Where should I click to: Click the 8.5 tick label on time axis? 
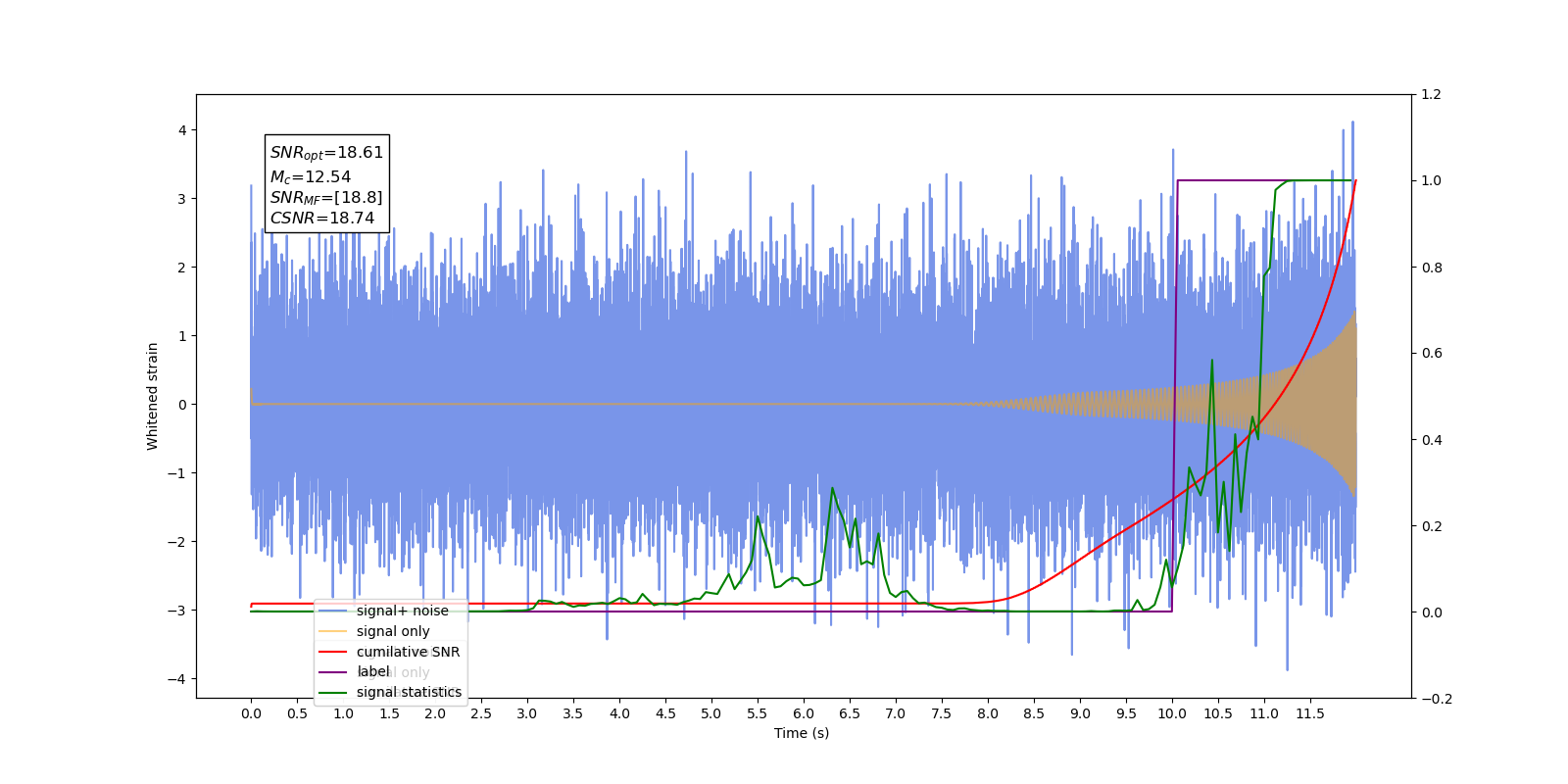[x=1034, y=713]
